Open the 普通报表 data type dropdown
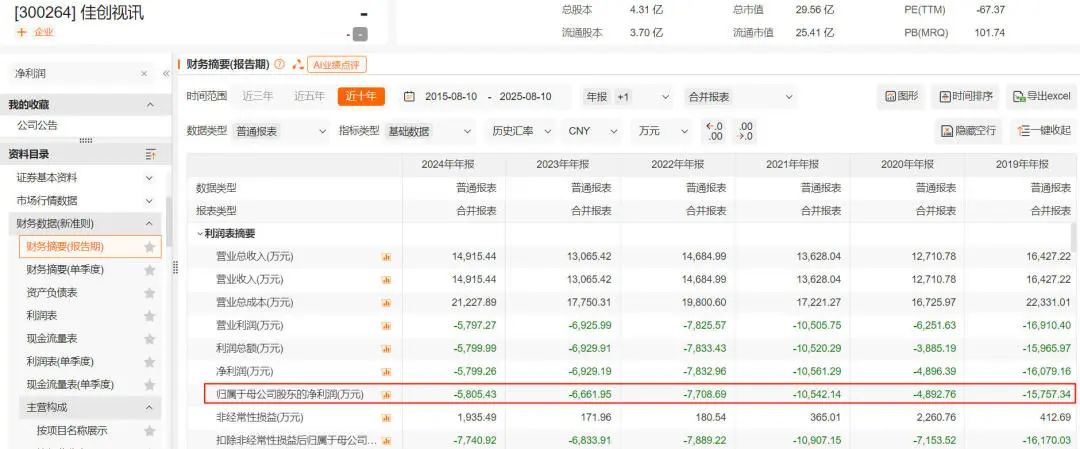 pos(280,131)
